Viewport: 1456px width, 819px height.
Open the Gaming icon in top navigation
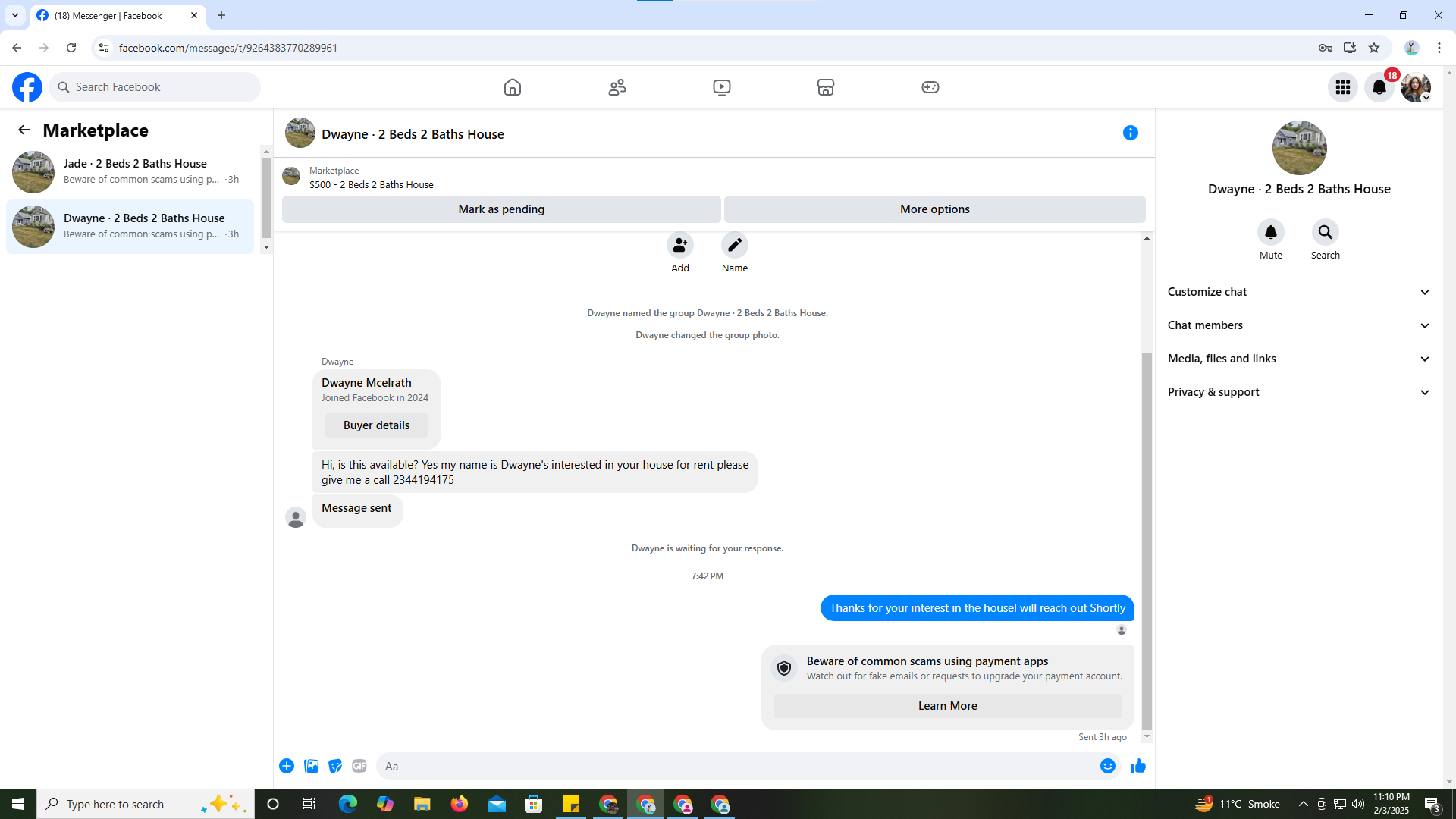pyautogui.click(x=930, y=87)
